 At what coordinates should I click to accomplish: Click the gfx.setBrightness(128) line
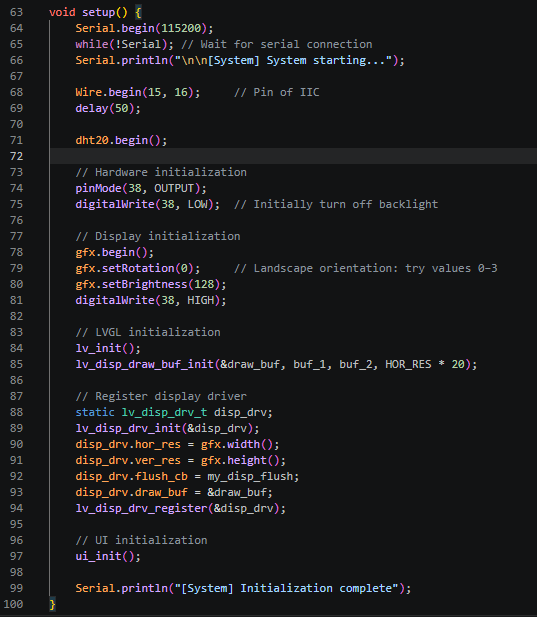[151, 284]
